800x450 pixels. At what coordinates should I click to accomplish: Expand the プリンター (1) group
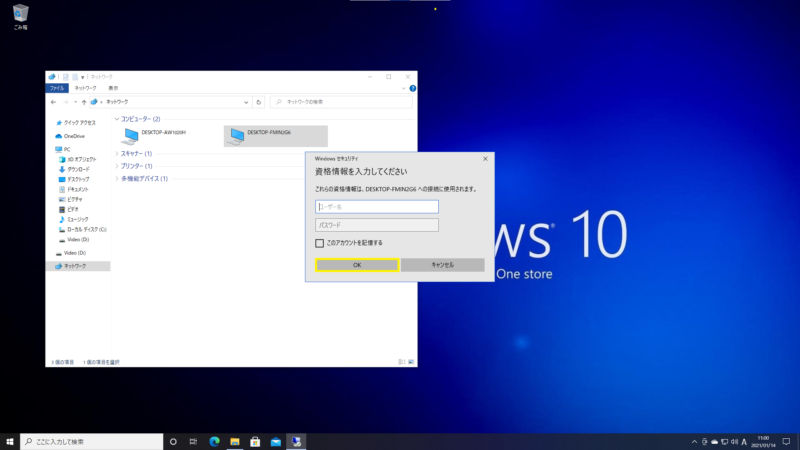117,166
